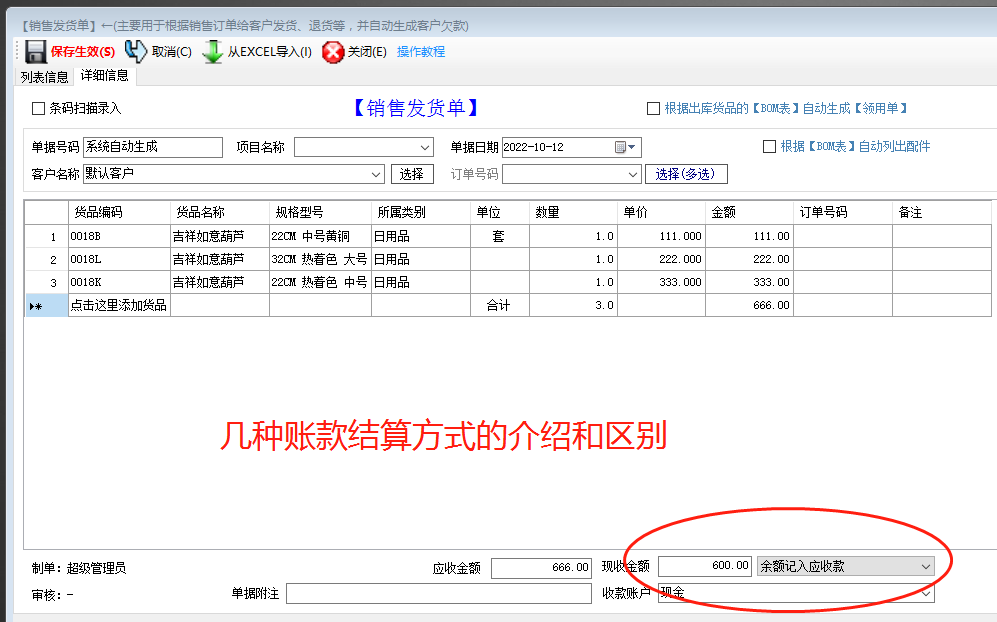Click the floppy disk icon before 保存生效
The image size is (997, 622).
point(38,51)
